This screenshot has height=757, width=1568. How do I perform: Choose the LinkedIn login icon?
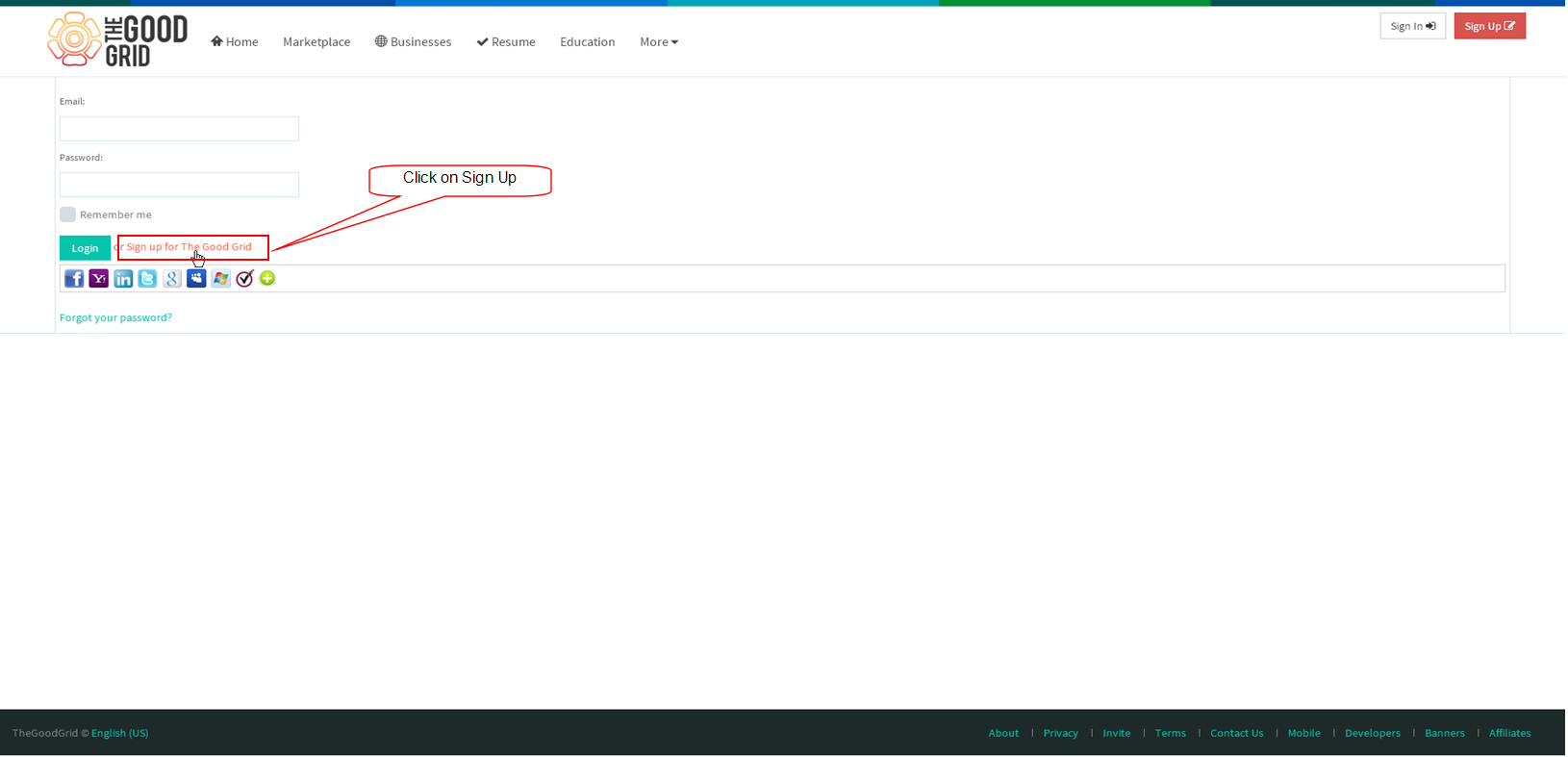(123, 279)
